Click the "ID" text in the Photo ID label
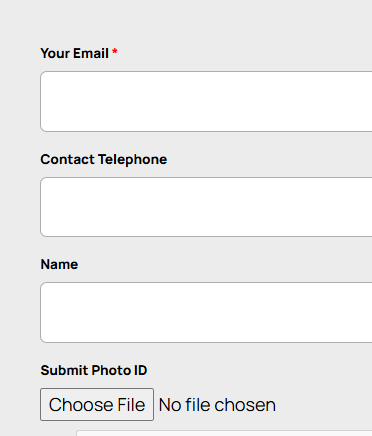 point(140,370)
